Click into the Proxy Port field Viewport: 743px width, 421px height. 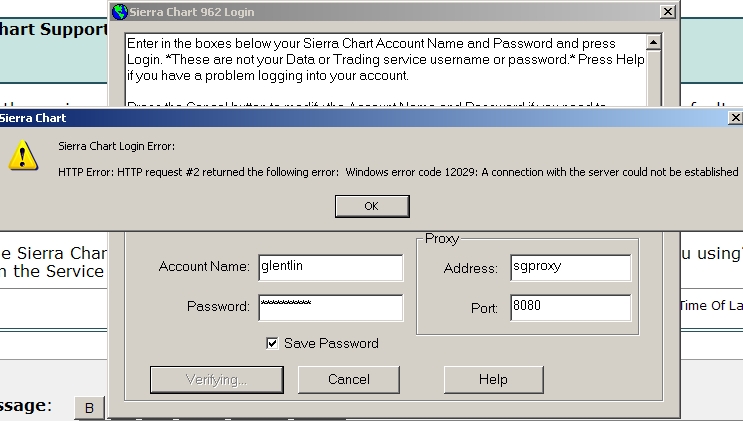point(570,308)
